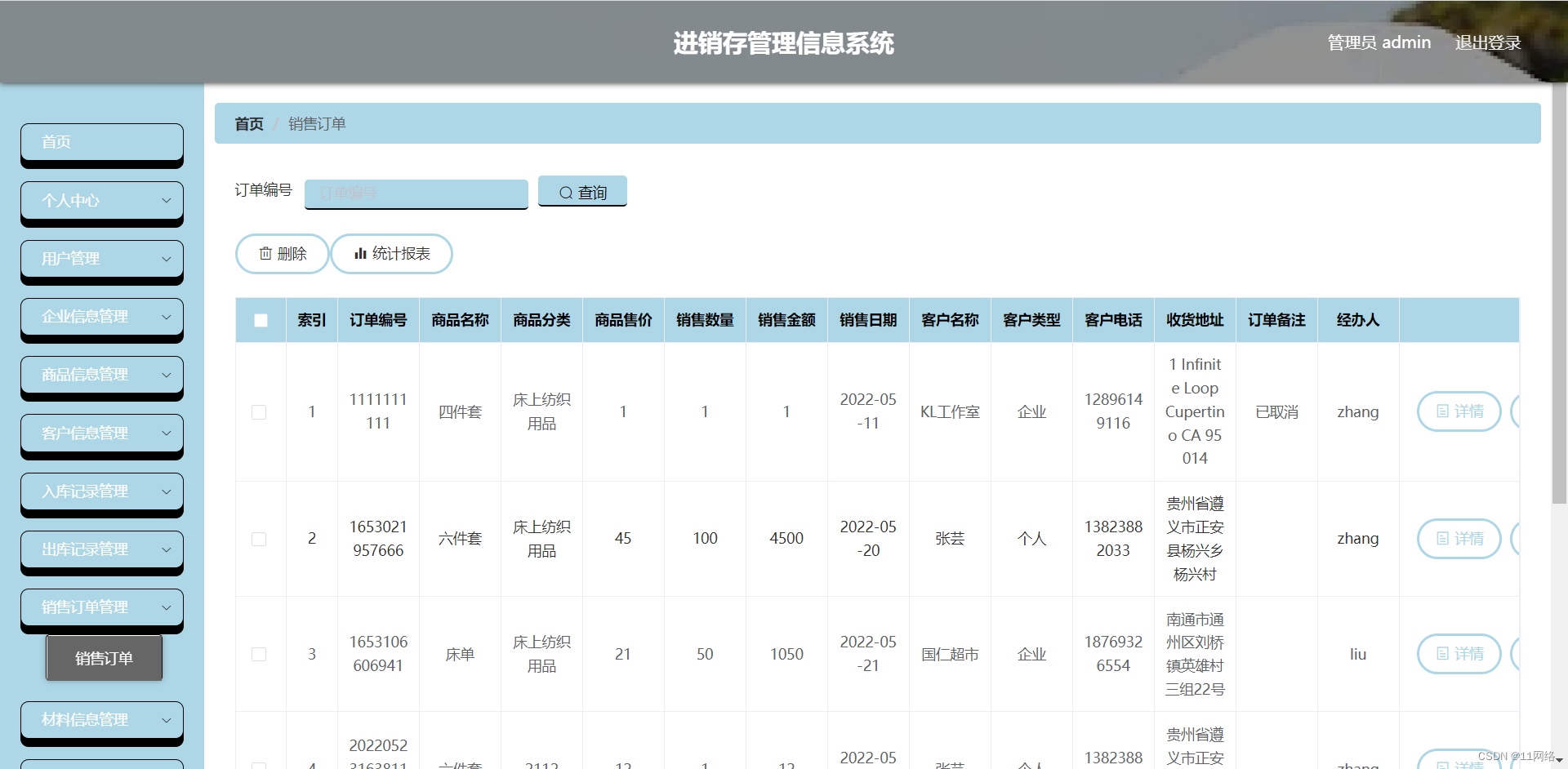Click the date cell 2022-05-21
The height and width of the screenshot is (769, 1568).
[x=868, y=654]
